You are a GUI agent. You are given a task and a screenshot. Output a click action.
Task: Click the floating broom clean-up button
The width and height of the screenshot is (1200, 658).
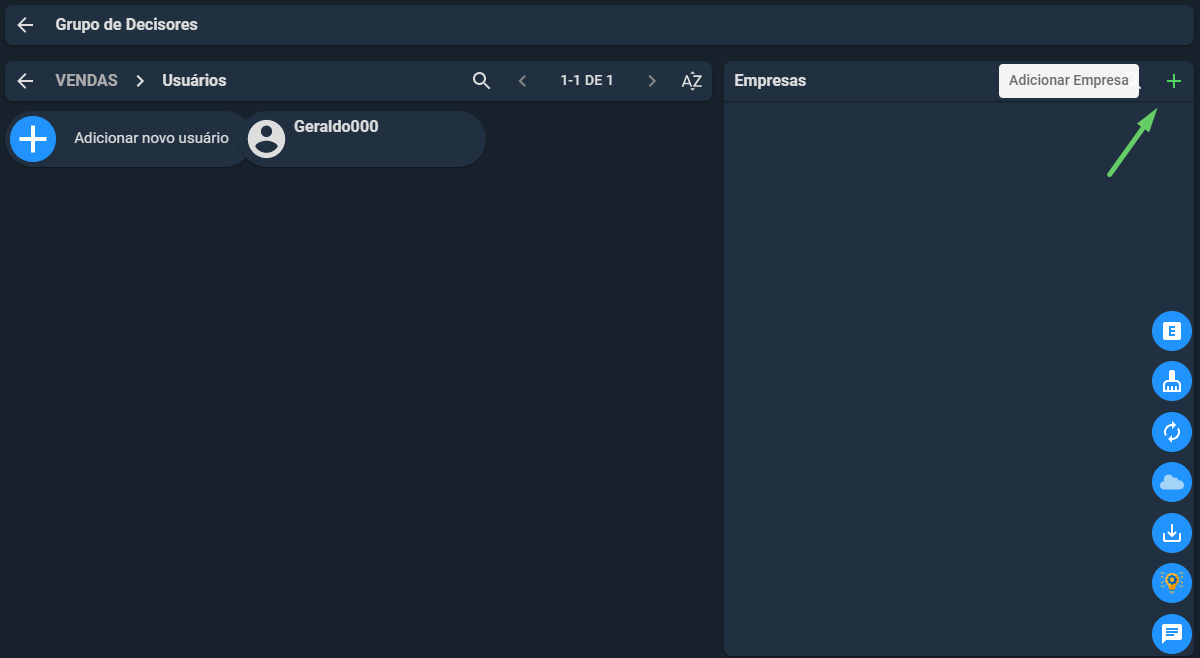pyautogui.click(x=1172, y=381)
